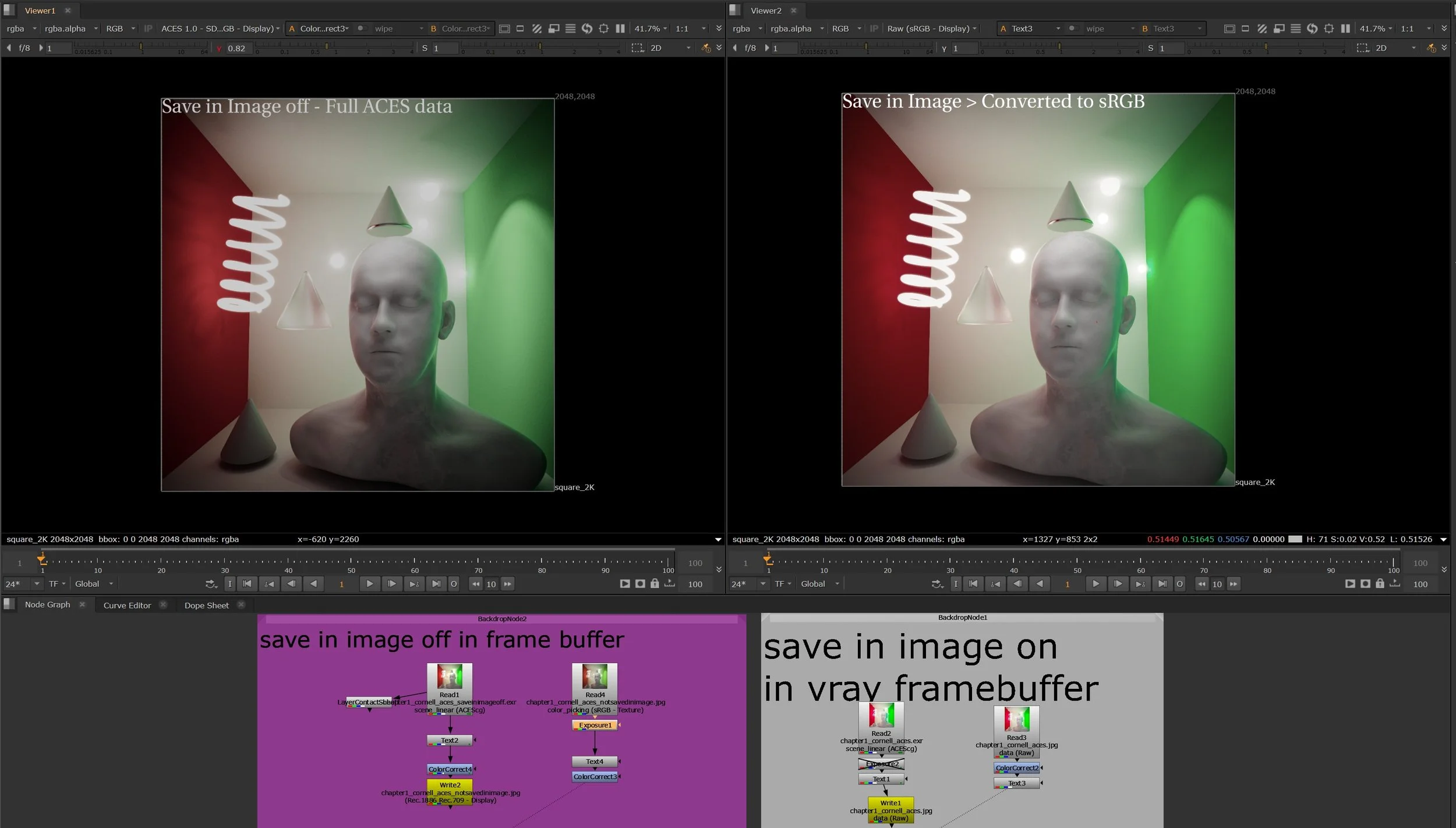The width and height of the screenshot is (1456, 828).
Task: Enable loop playback in Viewer1 transport bar
Action: pyautogui.click(x=454, y=583)
